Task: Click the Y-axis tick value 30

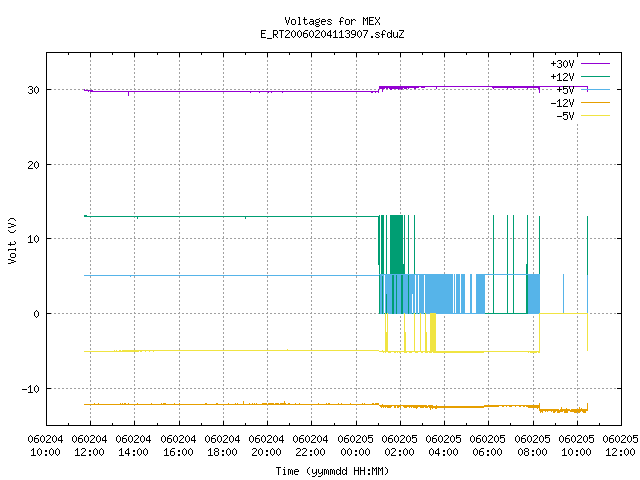Action: point(33,90)
